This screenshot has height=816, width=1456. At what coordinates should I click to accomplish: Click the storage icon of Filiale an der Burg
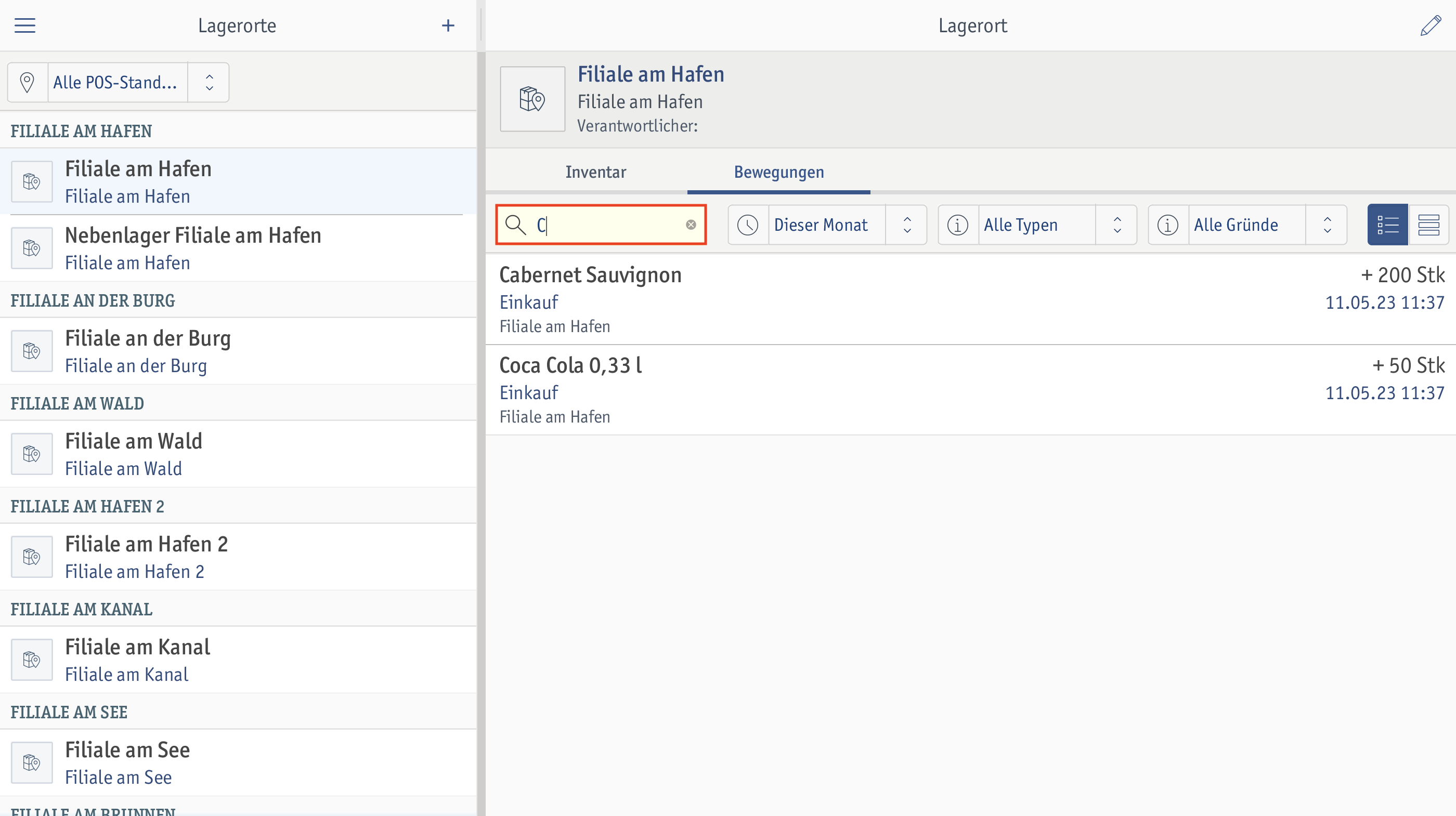[x=32, y=351]
